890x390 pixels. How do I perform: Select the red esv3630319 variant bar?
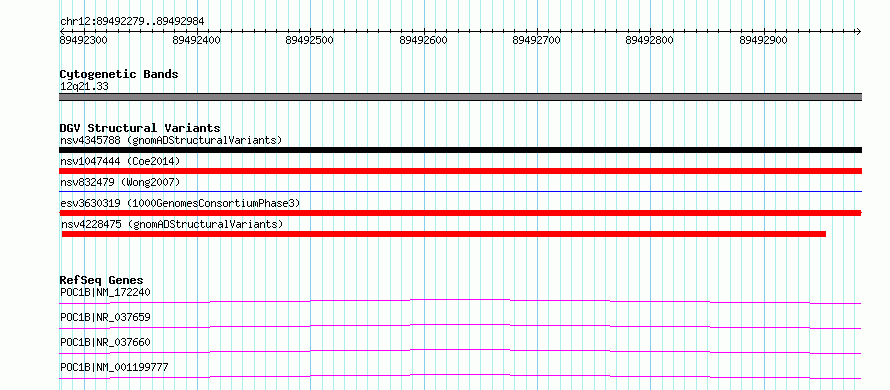(460, 213)
